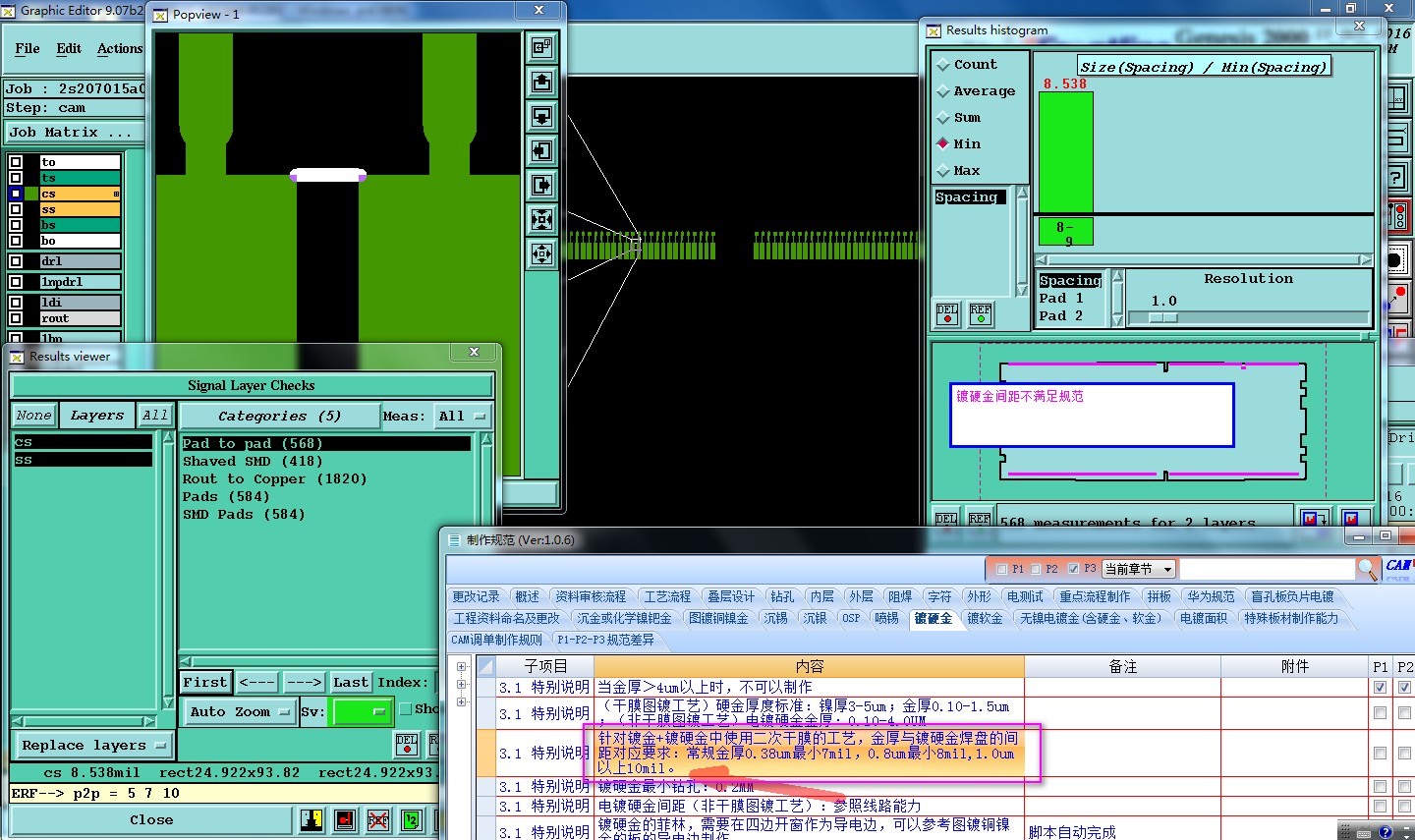The image size is (1415, 840).
Task: Click the REF icon under the Spacing list in histogram
Action: pyautogui.click(x=981, y=314)
